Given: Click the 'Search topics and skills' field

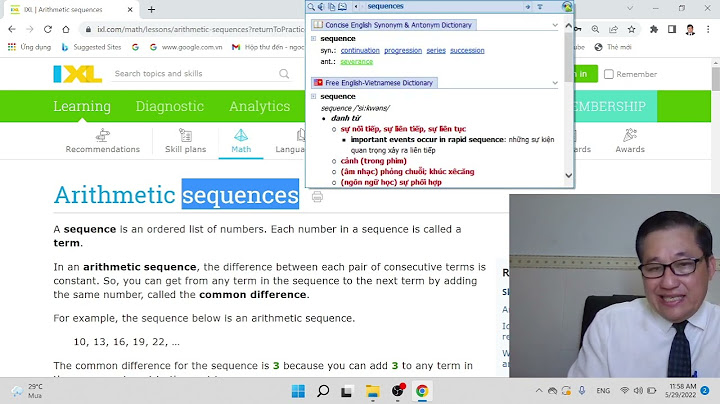Looking at the screenshot, I should [x=195, y=73].
